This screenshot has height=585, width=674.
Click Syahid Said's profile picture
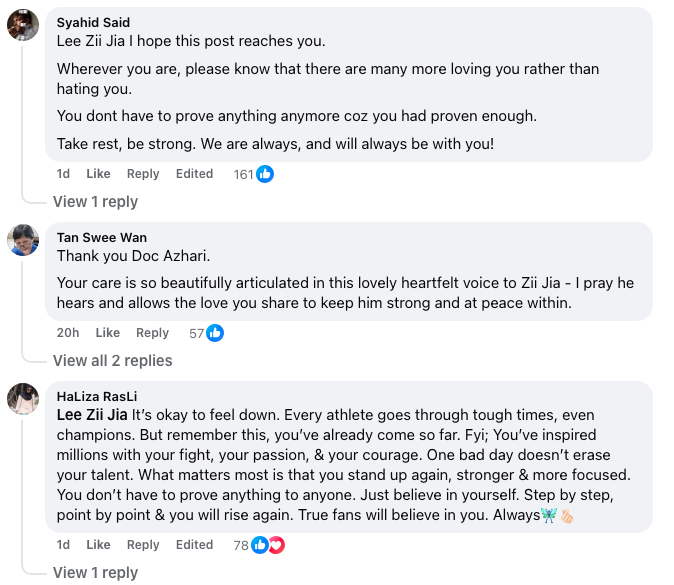tap(23, 25)
